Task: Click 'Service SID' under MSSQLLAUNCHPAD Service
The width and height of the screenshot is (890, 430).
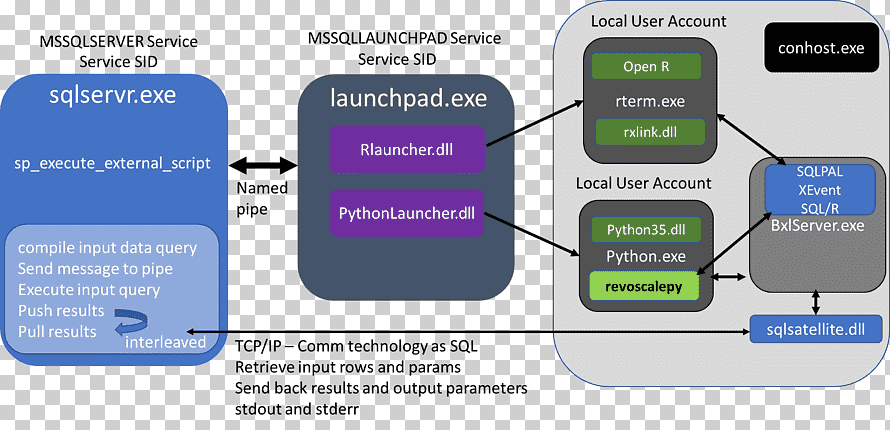Action: [397, 59]
